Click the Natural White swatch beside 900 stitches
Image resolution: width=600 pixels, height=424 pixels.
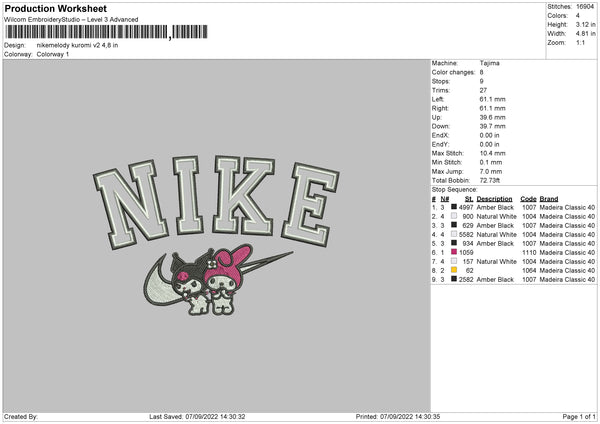[x=454, y=216]
